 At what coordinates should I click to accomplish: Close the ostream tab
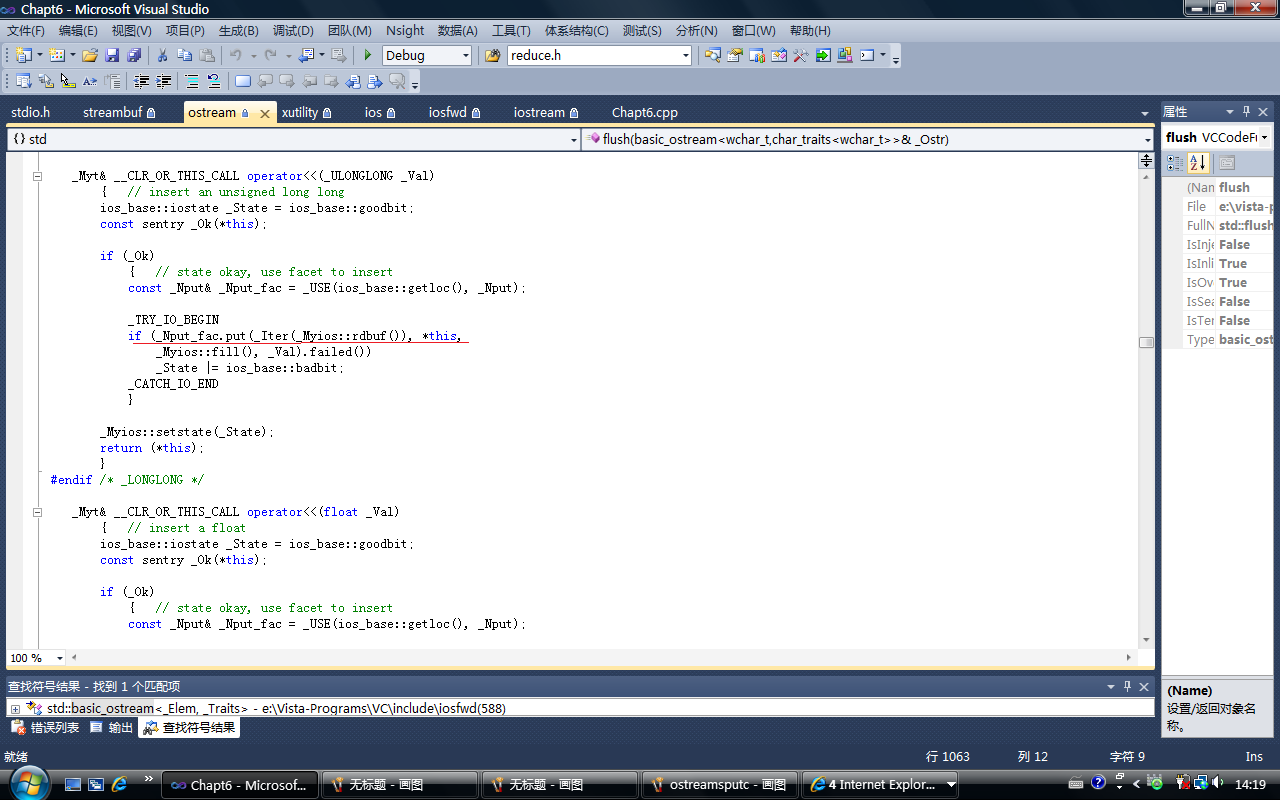265,114
